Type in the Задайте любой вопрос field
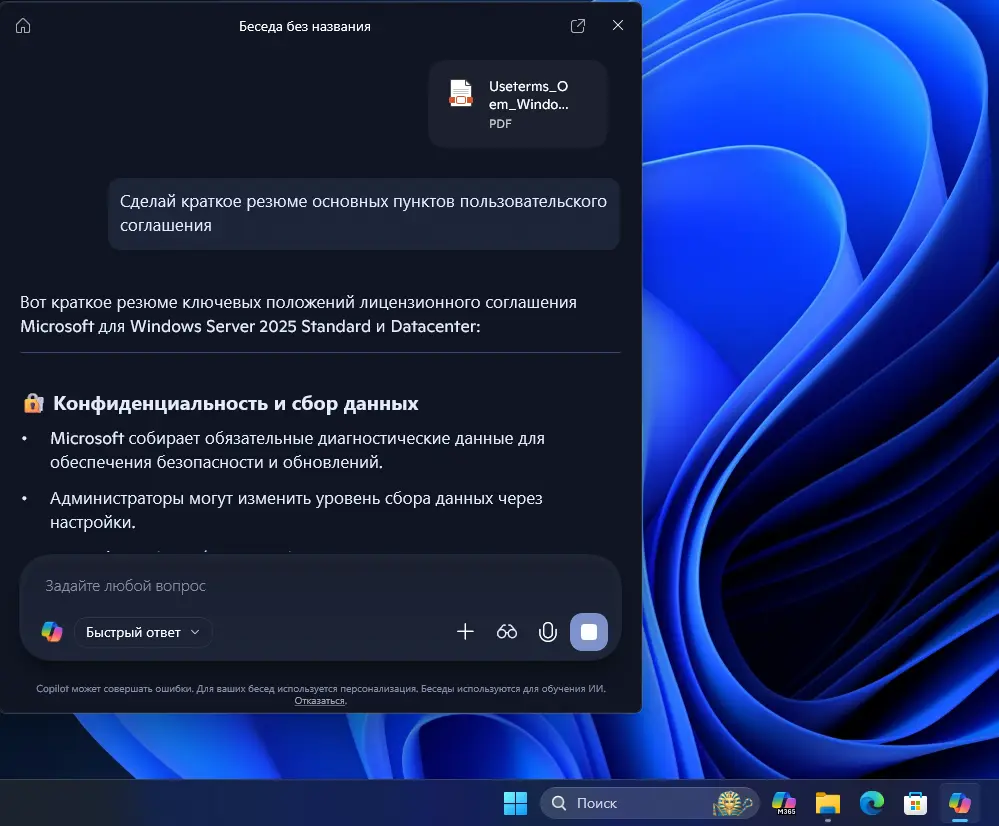Screen dimensions: 999x826 (300, 586)
